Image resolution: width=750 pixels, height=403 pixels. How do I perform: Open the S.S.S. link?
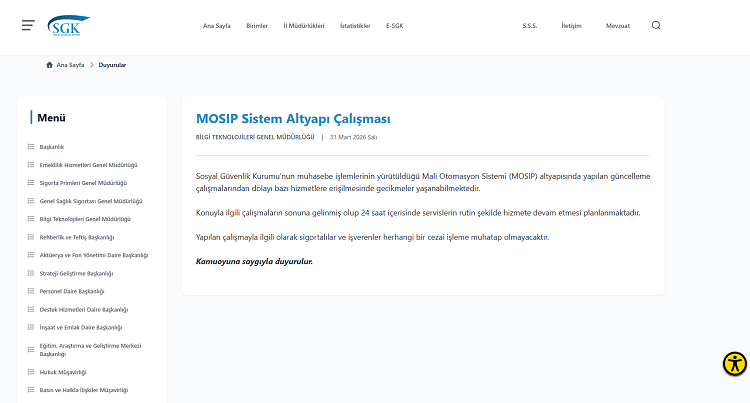[530, 26]
